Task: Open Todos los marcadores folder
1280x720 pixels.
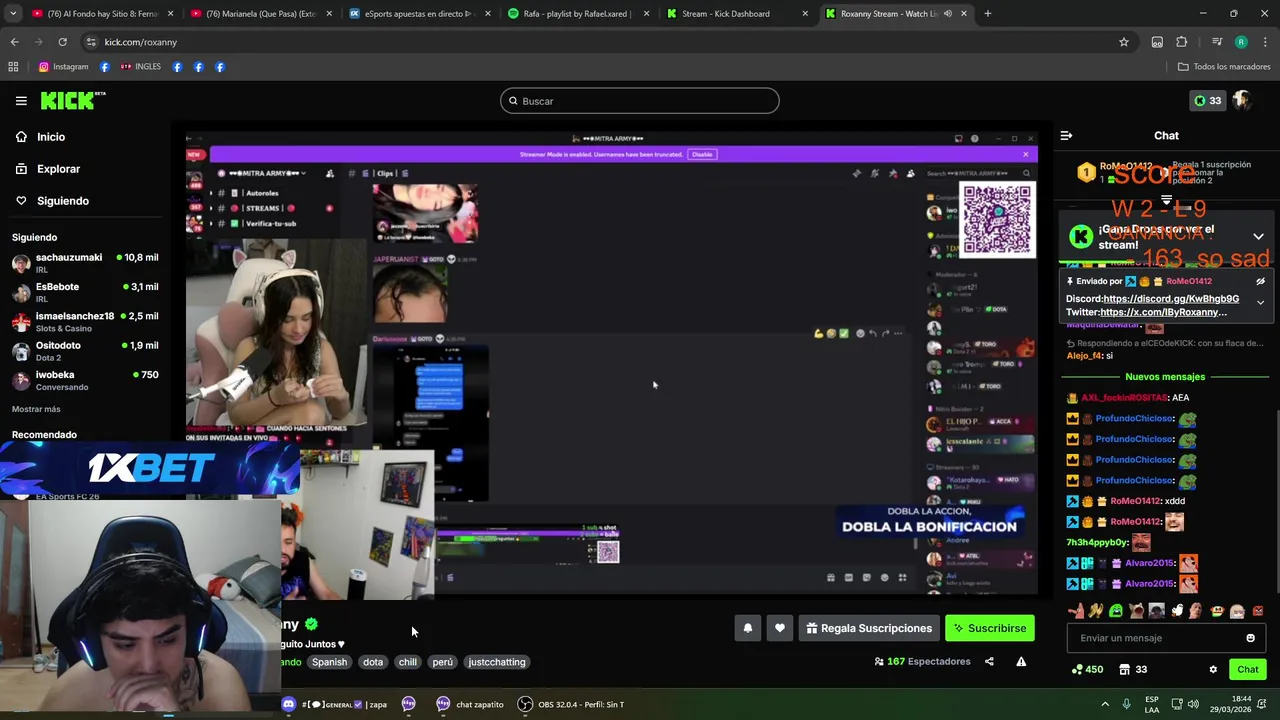Action: [x=1224, y=67]
